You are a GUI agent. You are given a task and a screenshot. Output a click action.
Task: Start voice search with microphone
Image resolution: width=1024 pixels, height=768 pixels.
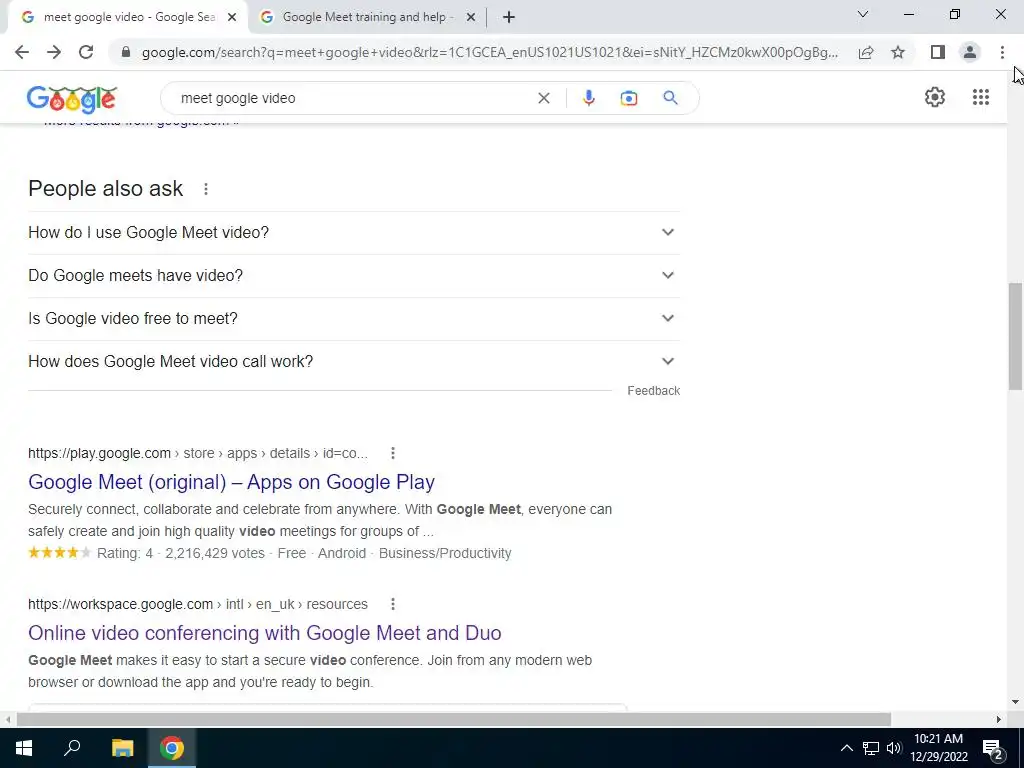[588, 98]
